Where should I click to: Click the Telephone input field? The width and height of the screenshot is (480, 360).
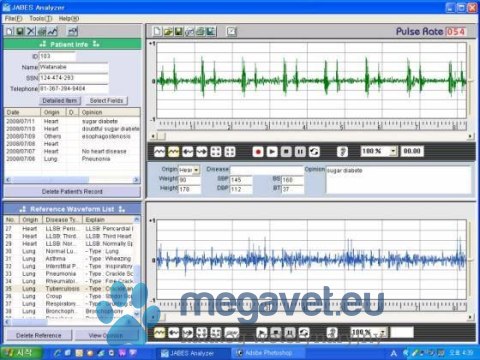tap(74, 89)
